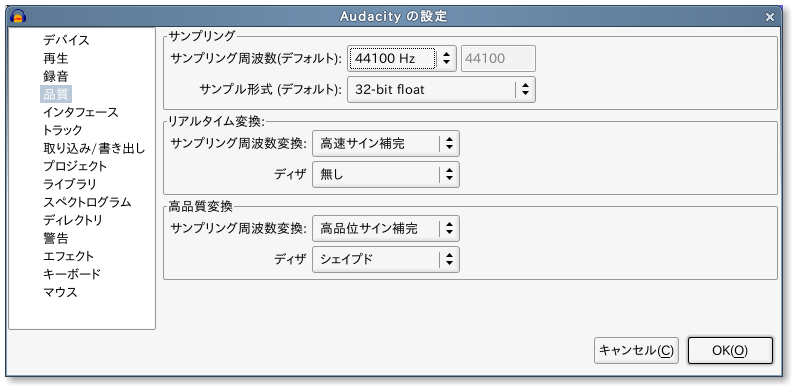Viewport: 792px width, 386px height.
Task: Go to the 録音 settings page
Action: 56,77
